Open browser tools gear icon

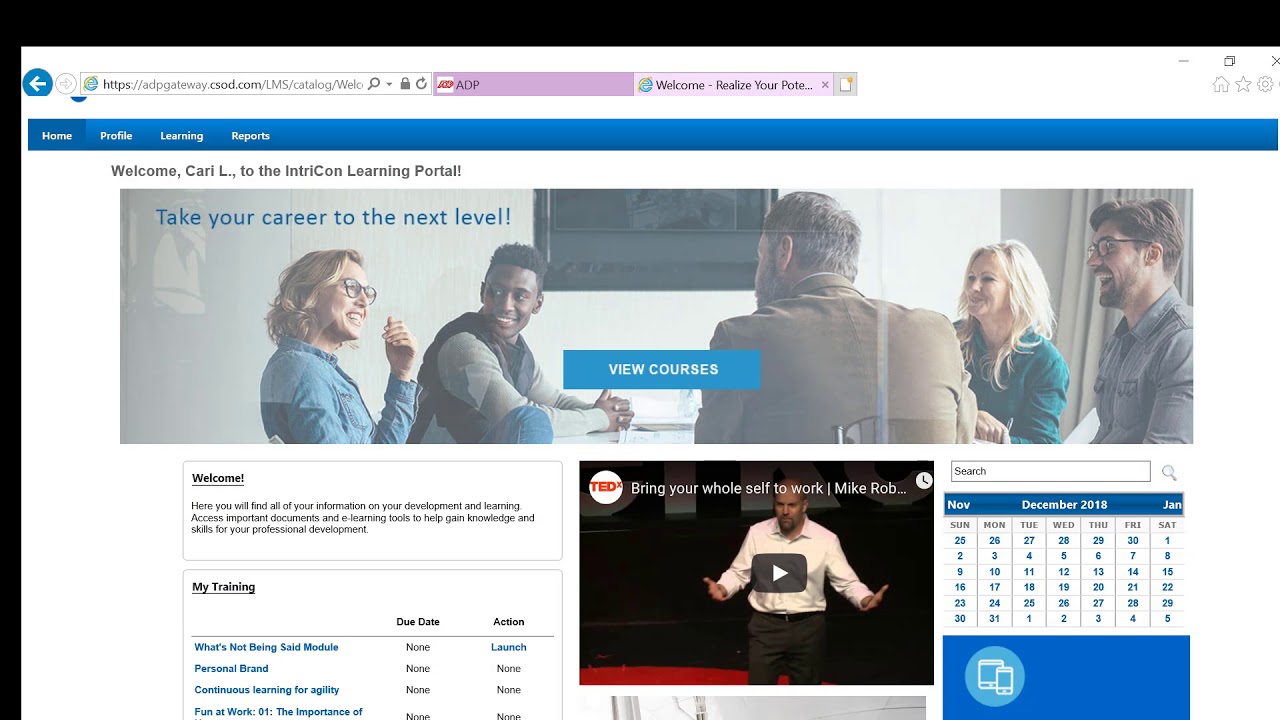pos(1265,85)
